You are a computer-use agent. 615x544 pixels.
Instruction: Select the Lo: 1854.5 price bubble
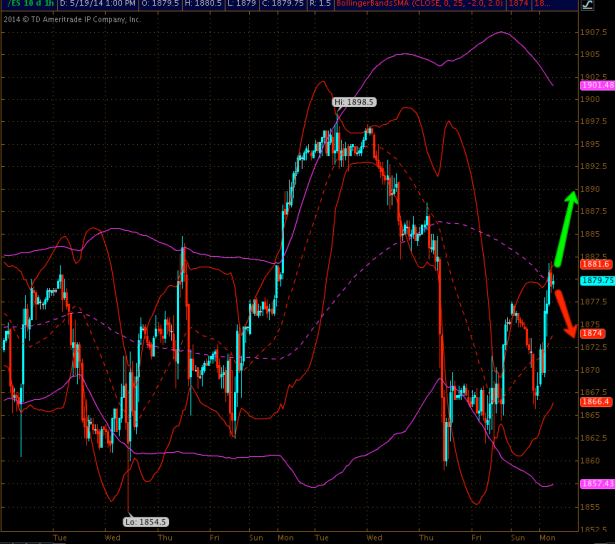(x=146, y=521)
